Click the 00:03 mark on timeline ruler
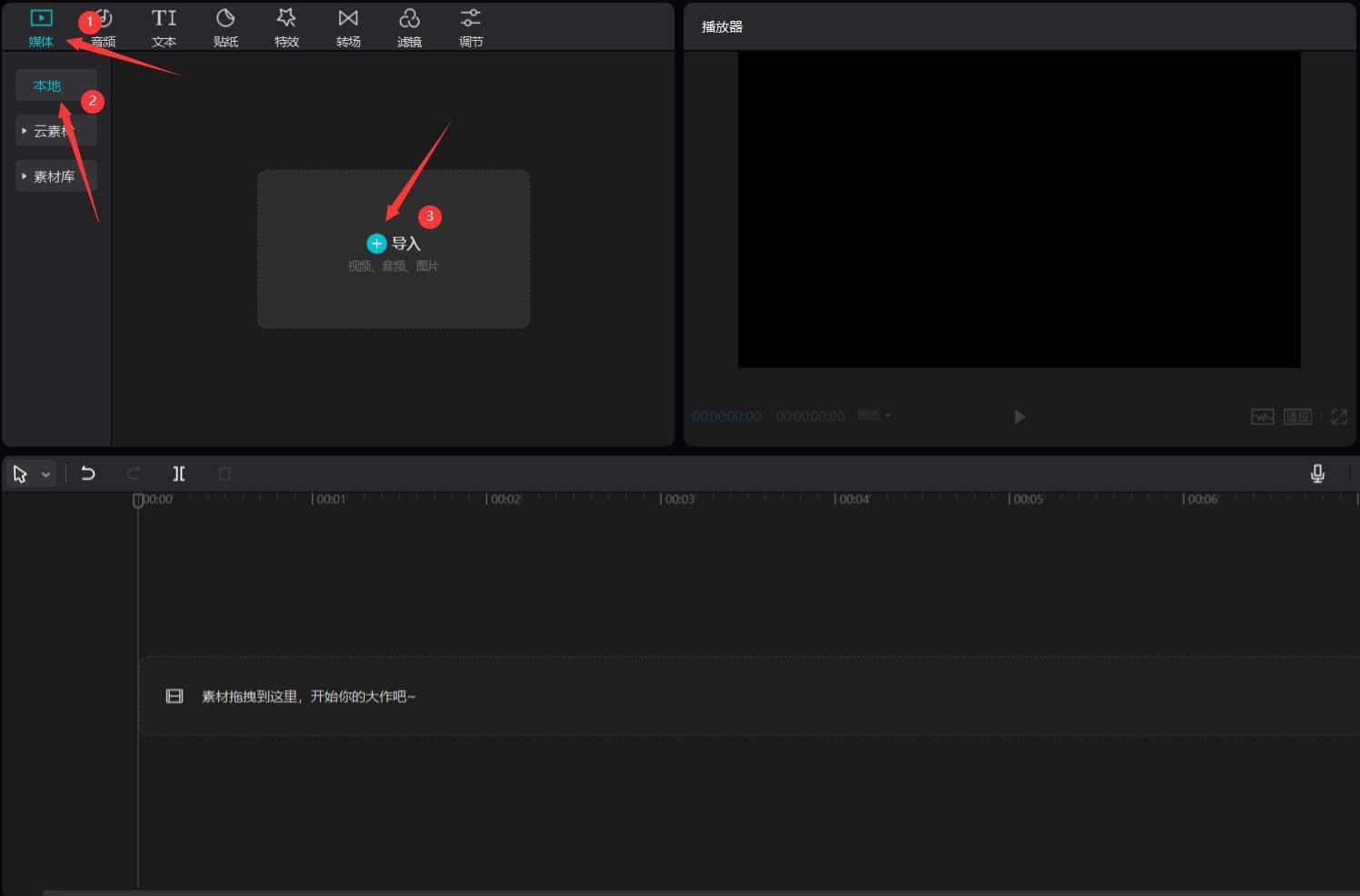The width and height of the screenshot is (1360, 896). click(678, 499)
